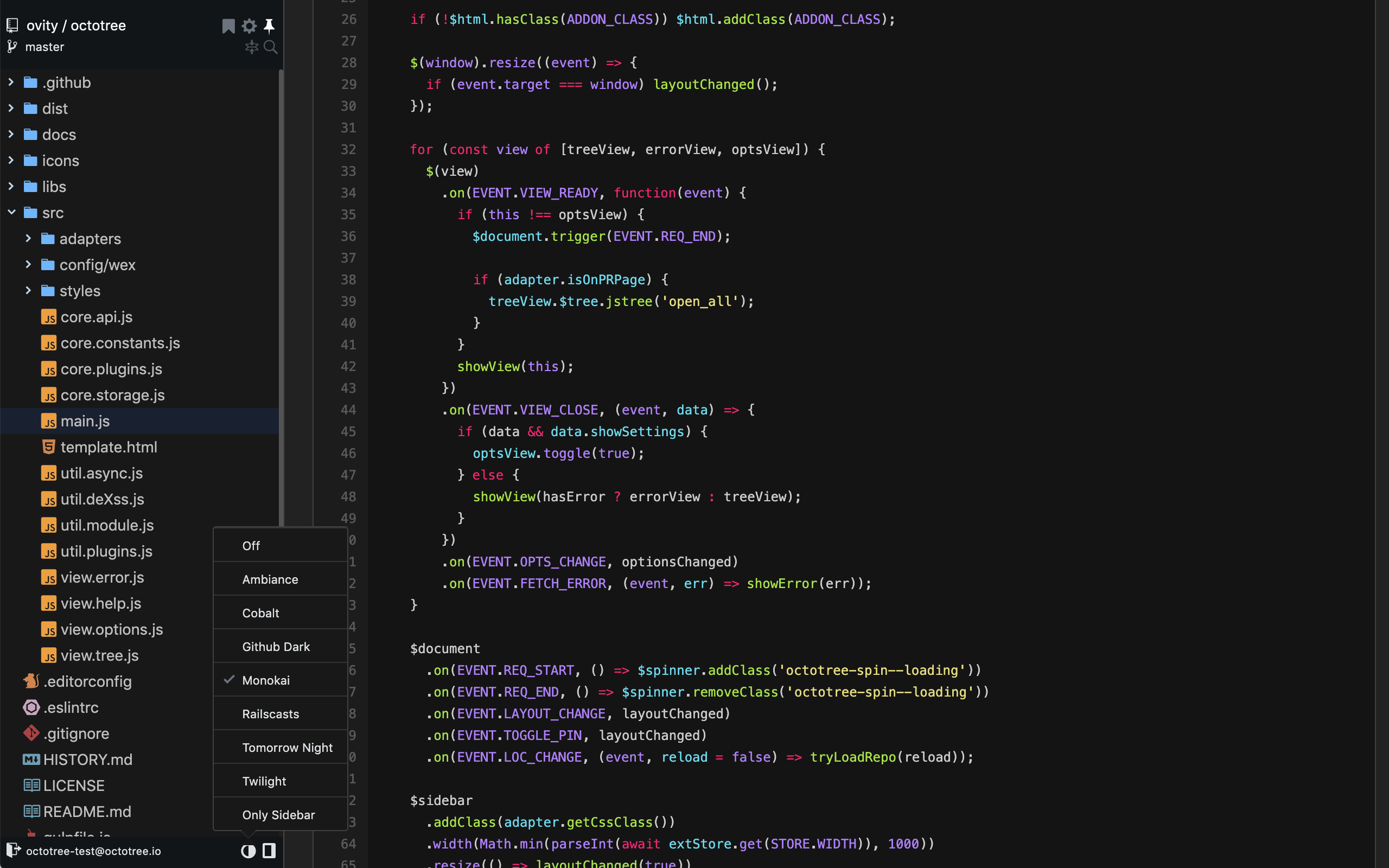The image size is (1389, 868).
Task: Click the sign out door icon
Action: (x=13, y=850)
